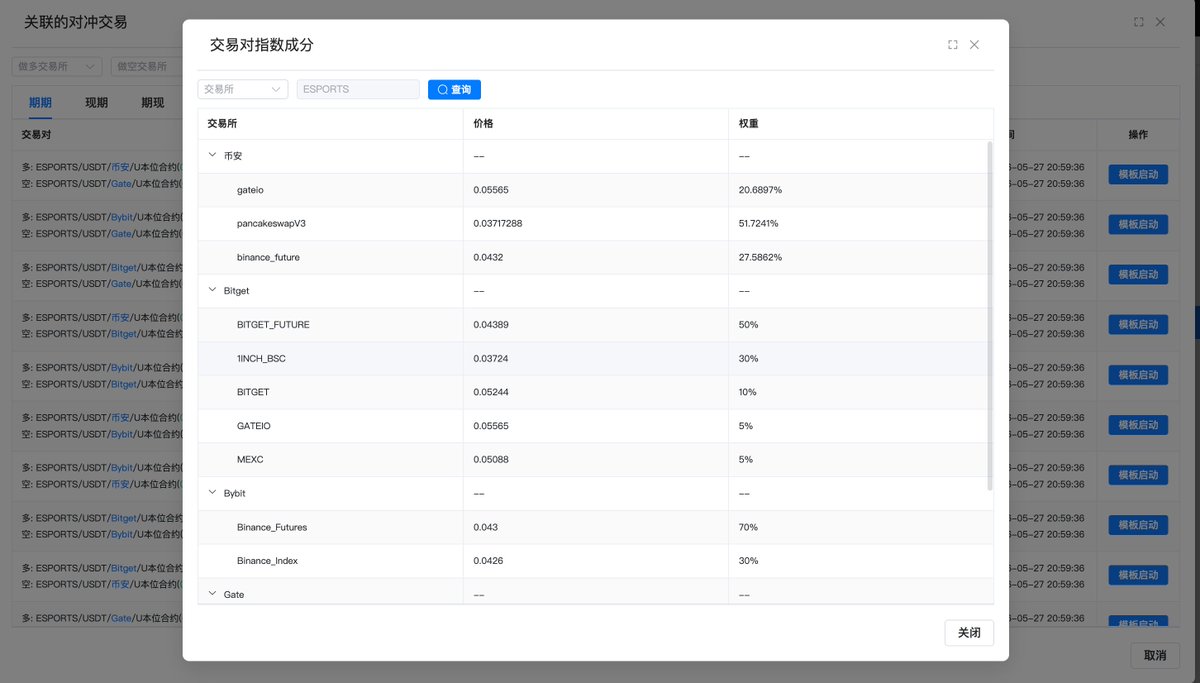Click 模板启动 for long Bybit short Bitget row

tap(1138, 375)
